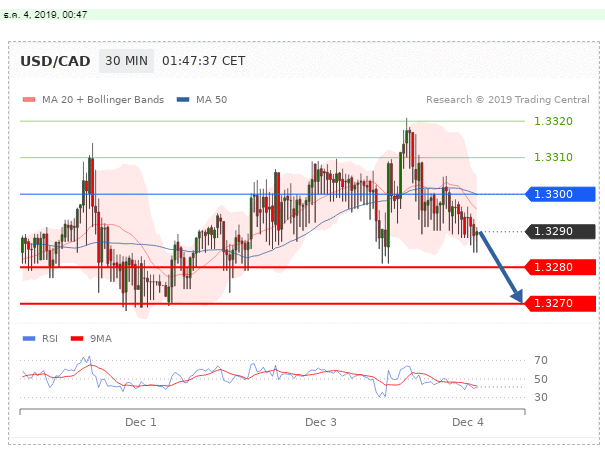This screenshot has height=451, width=605.
Task: Click the Dec 1 date axis label
Action: click(x=141, y=422)
